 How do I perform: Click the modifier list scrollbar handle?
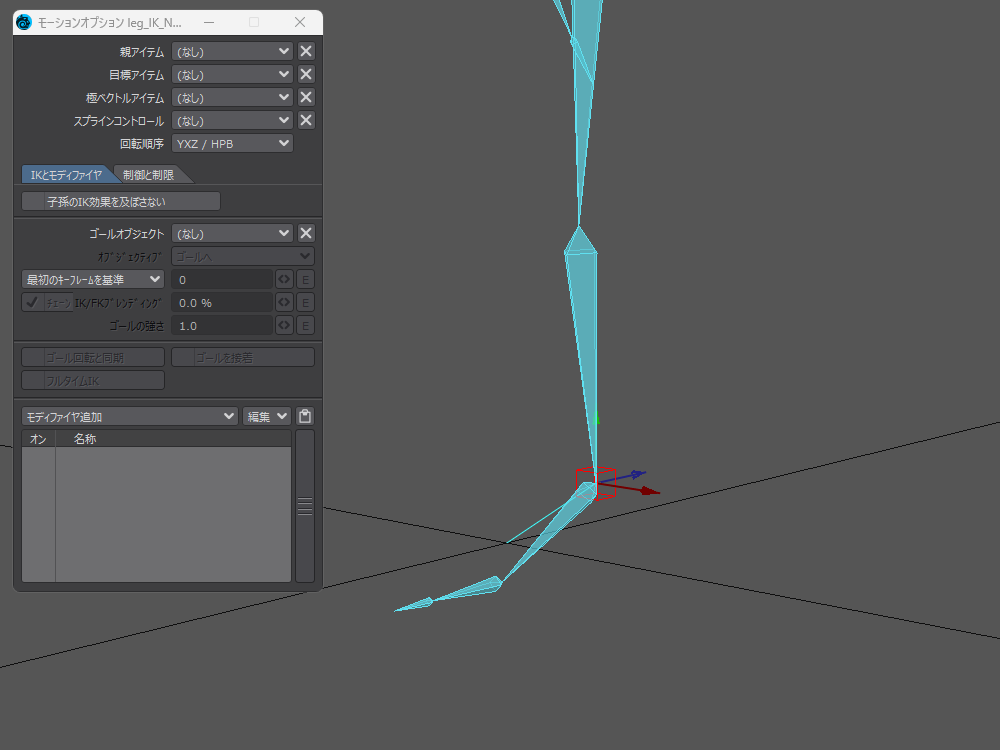coord(305,506)
